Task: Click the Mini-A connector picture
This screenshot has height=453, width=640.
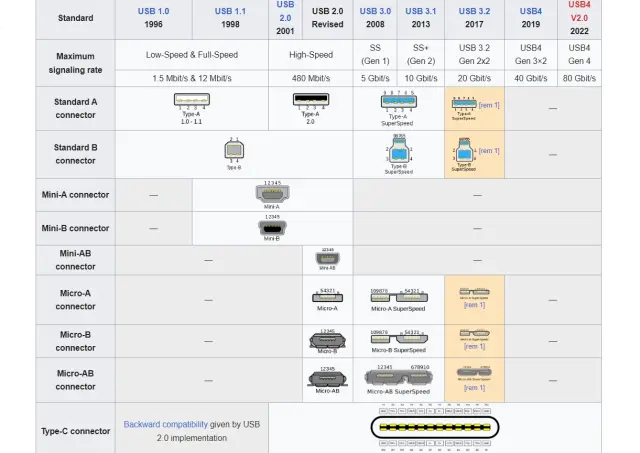Action: click(x=272, y=194)
